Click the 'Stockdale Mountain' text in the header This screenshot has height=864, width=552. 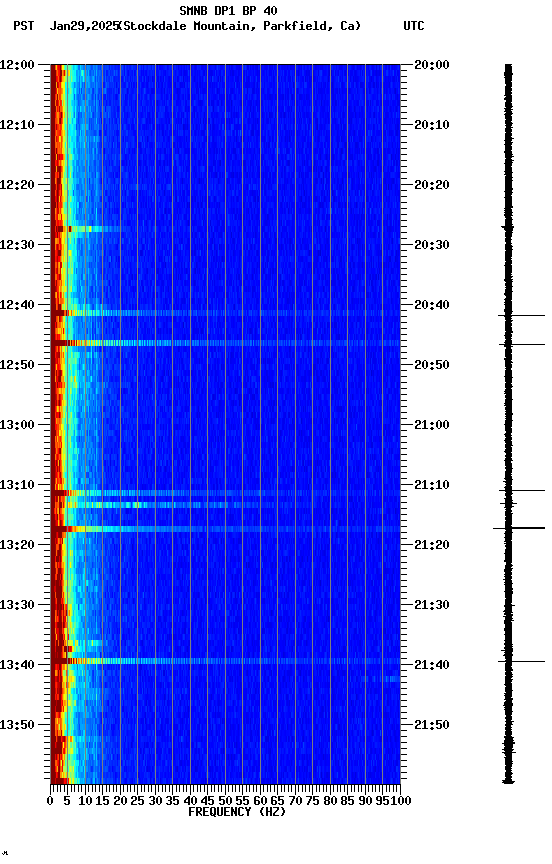(x=187, y=26)
